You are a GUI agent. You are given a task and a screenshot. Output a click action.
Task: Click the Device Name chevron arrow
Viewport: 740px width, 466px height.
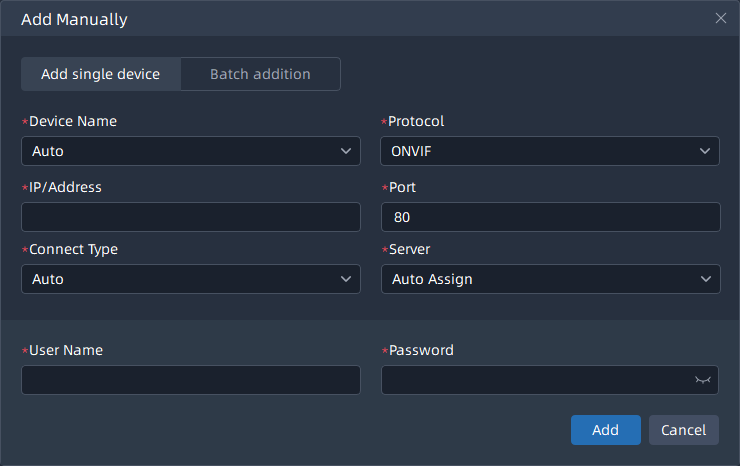(x=346, y=152)
